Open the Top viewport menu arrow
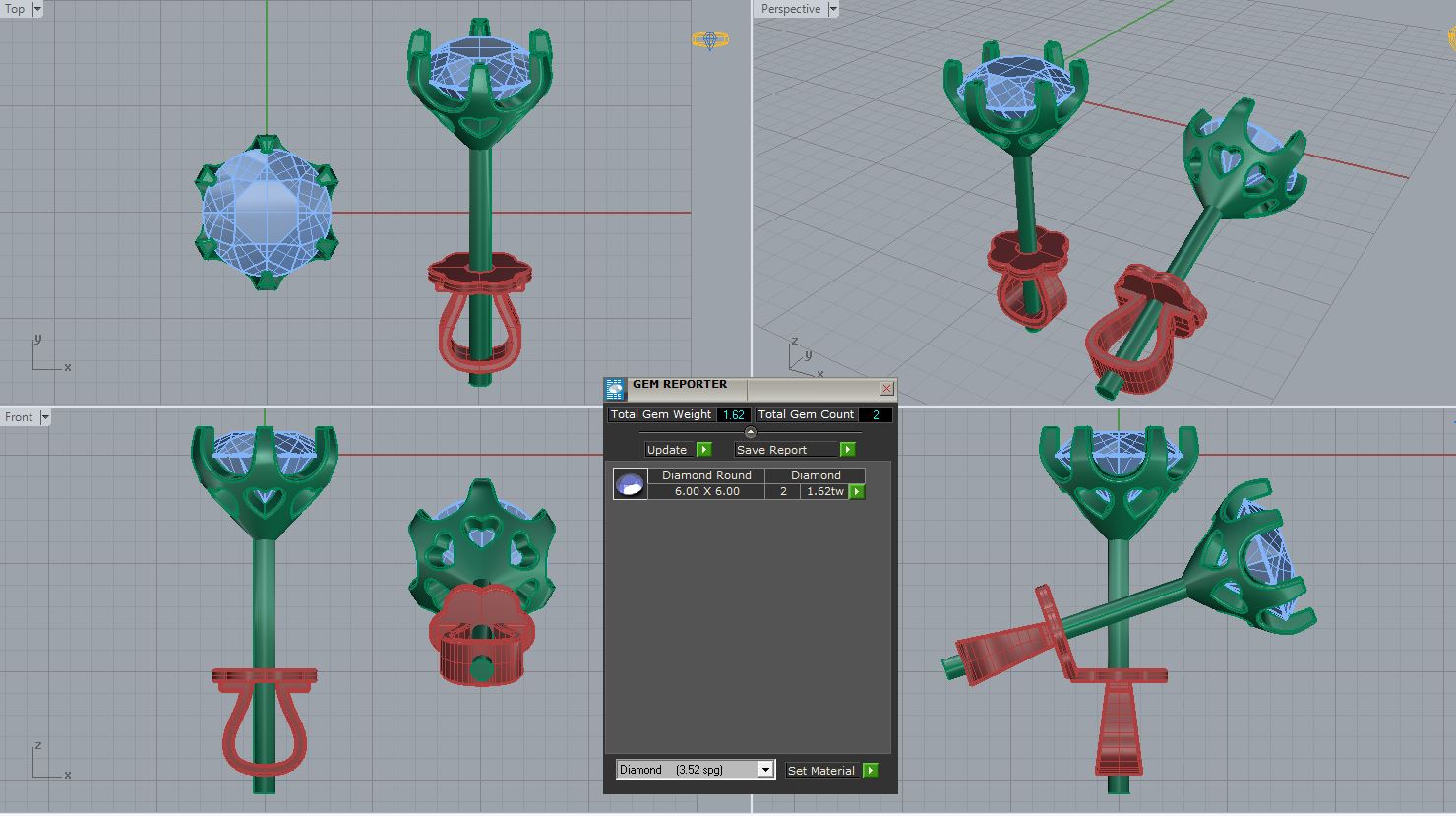Screen dimensions: 1456x816 tap(37, 9)
